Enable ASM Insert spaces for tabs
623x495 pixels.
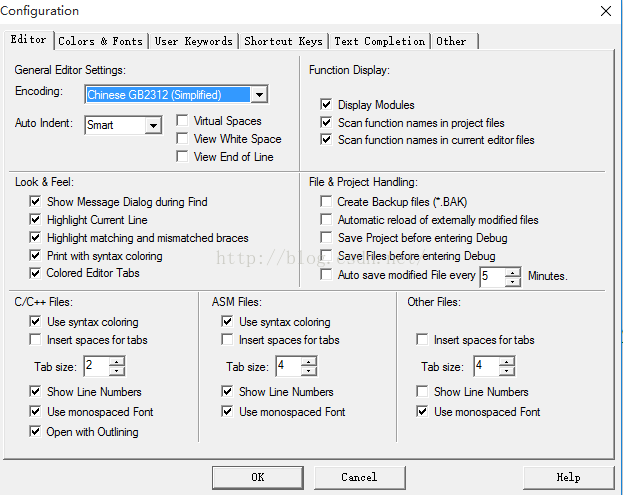[x=227, y=340]
